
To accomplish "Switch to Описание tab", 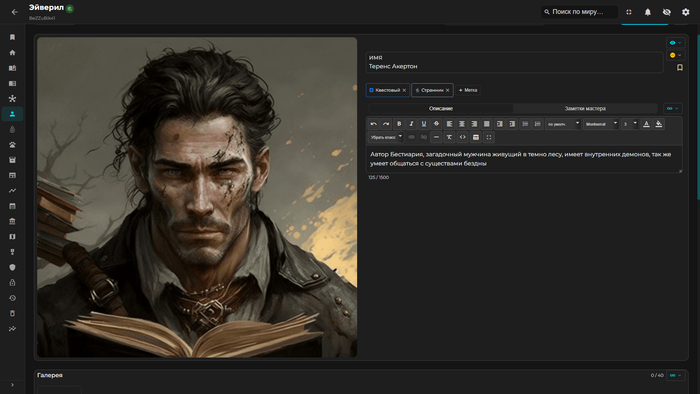I will pyautogui.click(x=441, y=108).
